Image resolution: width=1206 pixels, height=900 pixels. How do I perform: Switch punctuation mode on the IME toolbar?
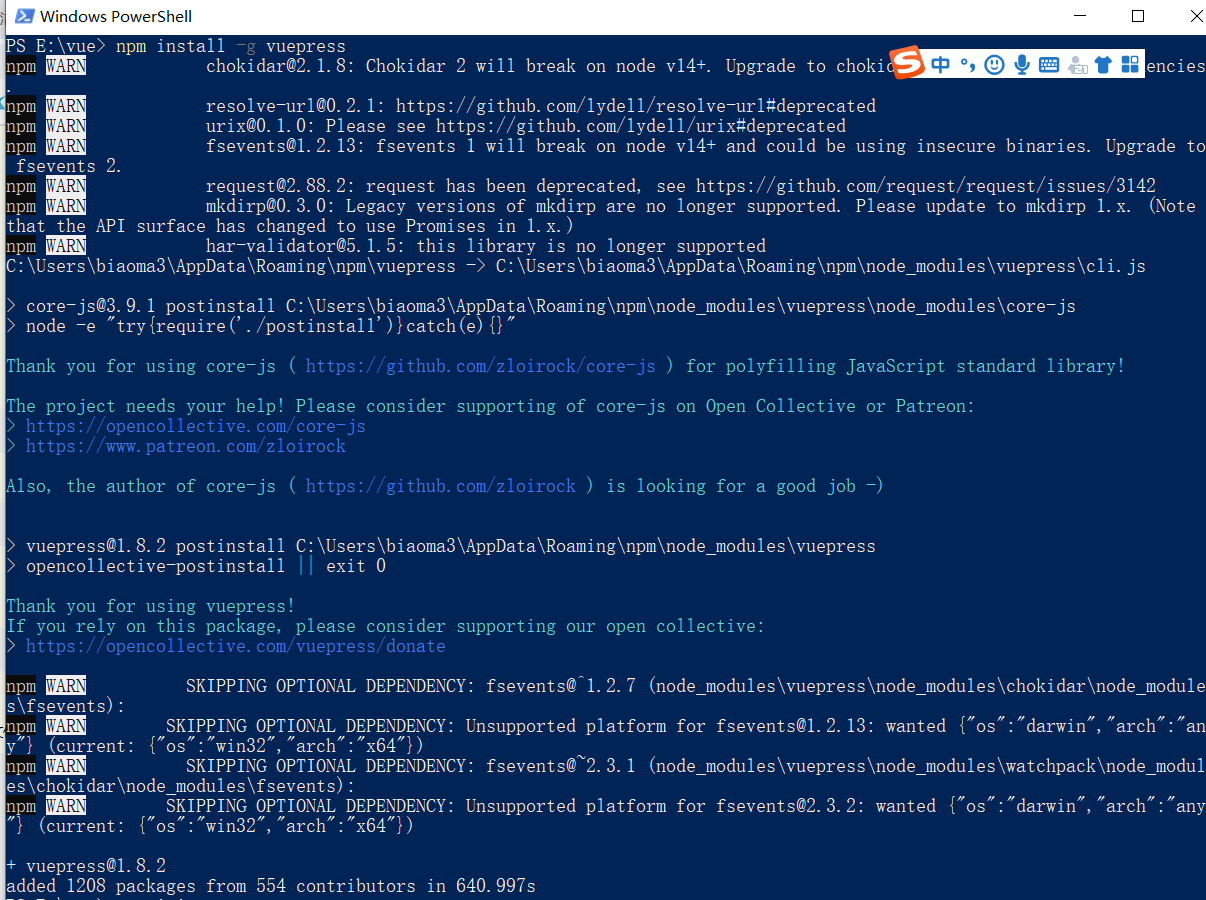click(x=967, y=65)
